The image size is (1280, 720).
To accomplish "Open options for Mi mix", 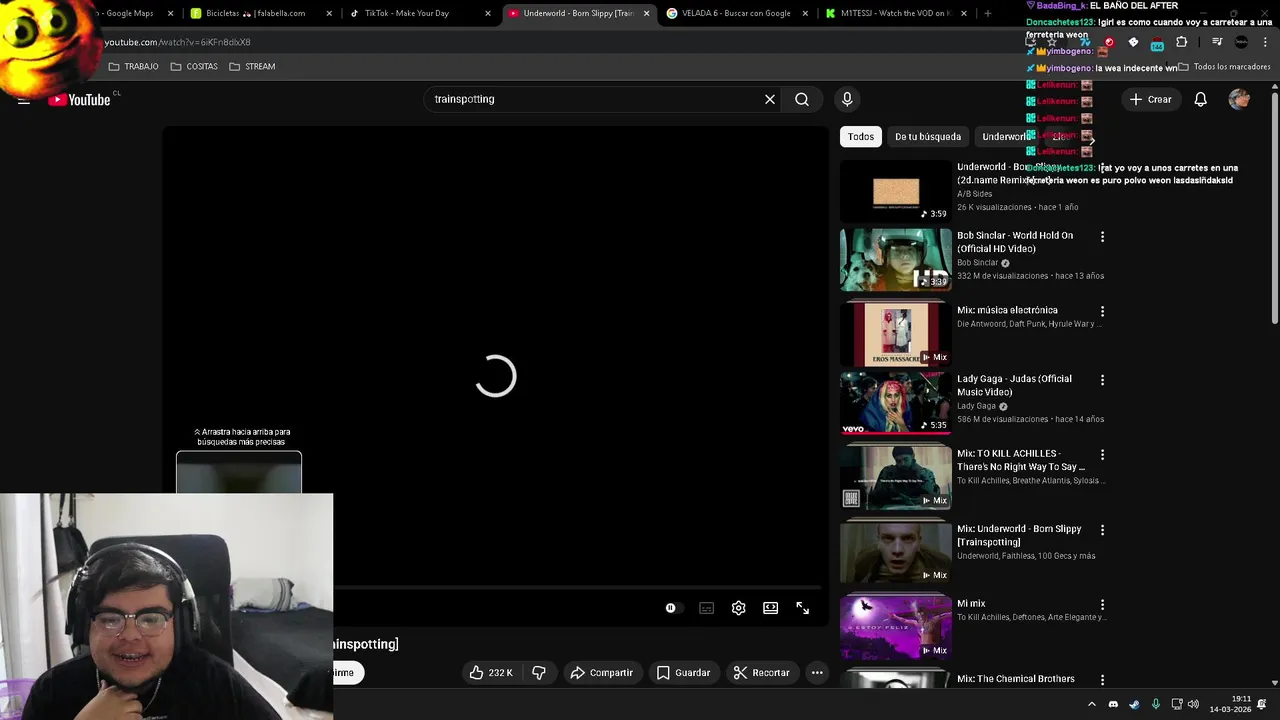I will pyautogui.click(x=1102, y=605).
